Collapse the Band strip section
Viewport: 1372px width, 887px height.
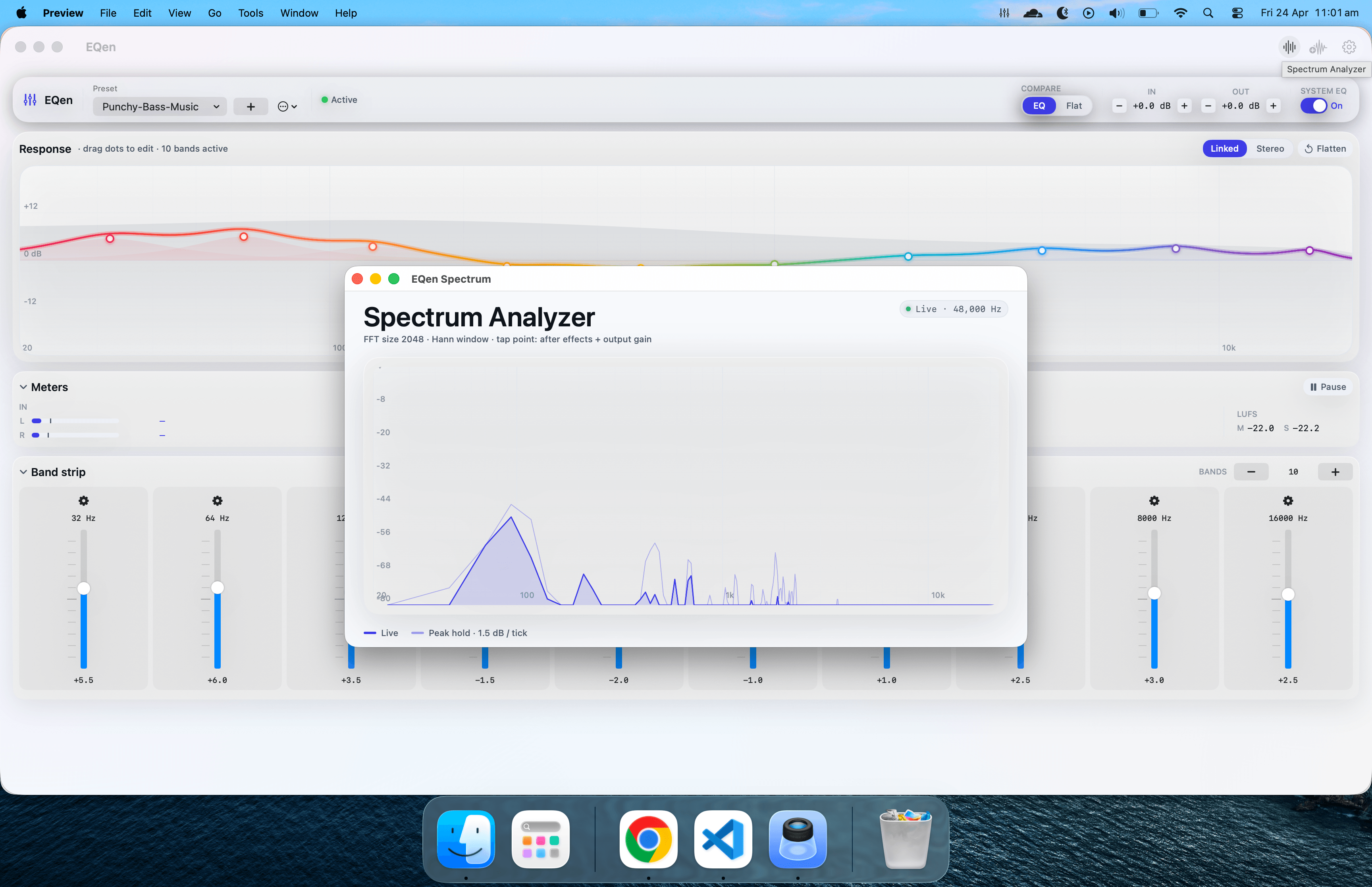[x=23, y=472]
